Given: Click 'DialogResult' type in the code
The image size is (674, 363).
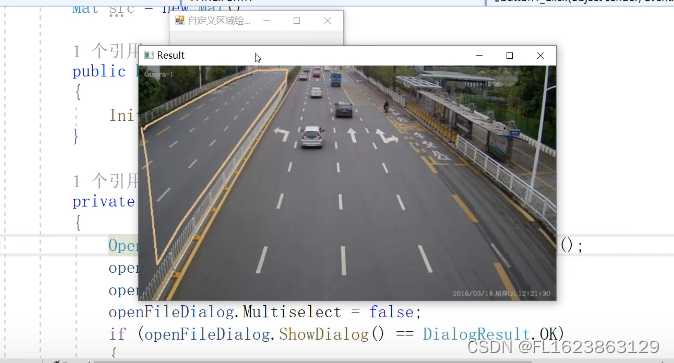Looking at the screenshot, I should point(476,334).
